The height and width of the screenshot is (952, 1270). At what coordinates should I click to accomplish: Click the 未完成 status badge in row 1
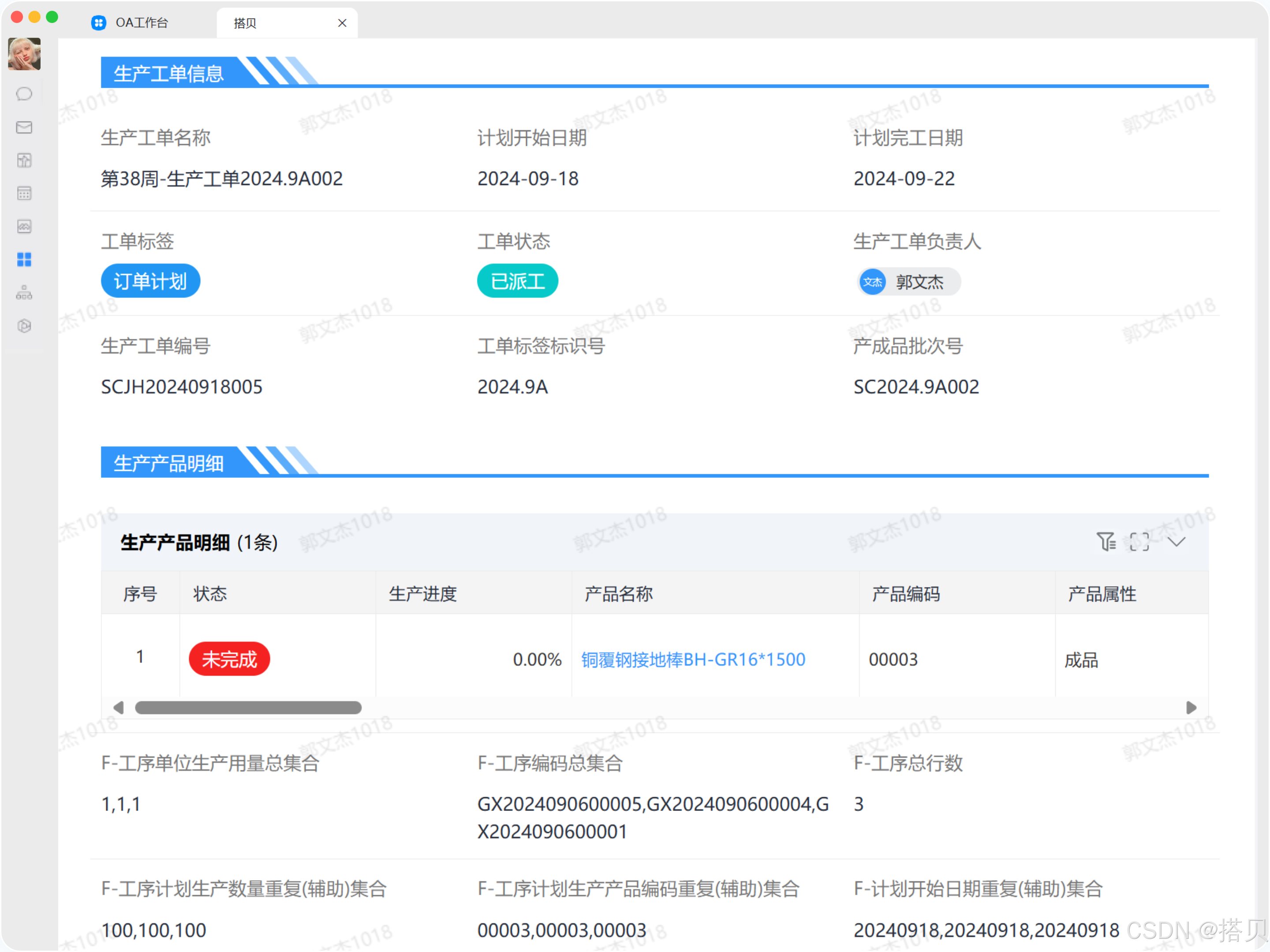(x=229, y=659)
